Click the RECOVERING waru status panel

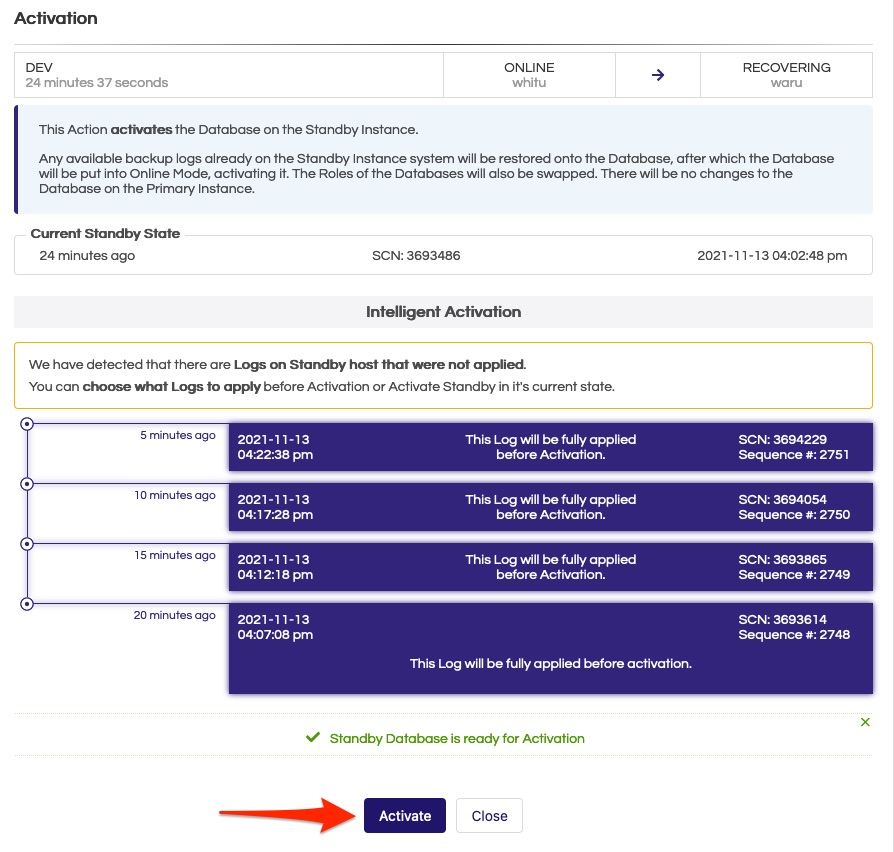(787, 74)
